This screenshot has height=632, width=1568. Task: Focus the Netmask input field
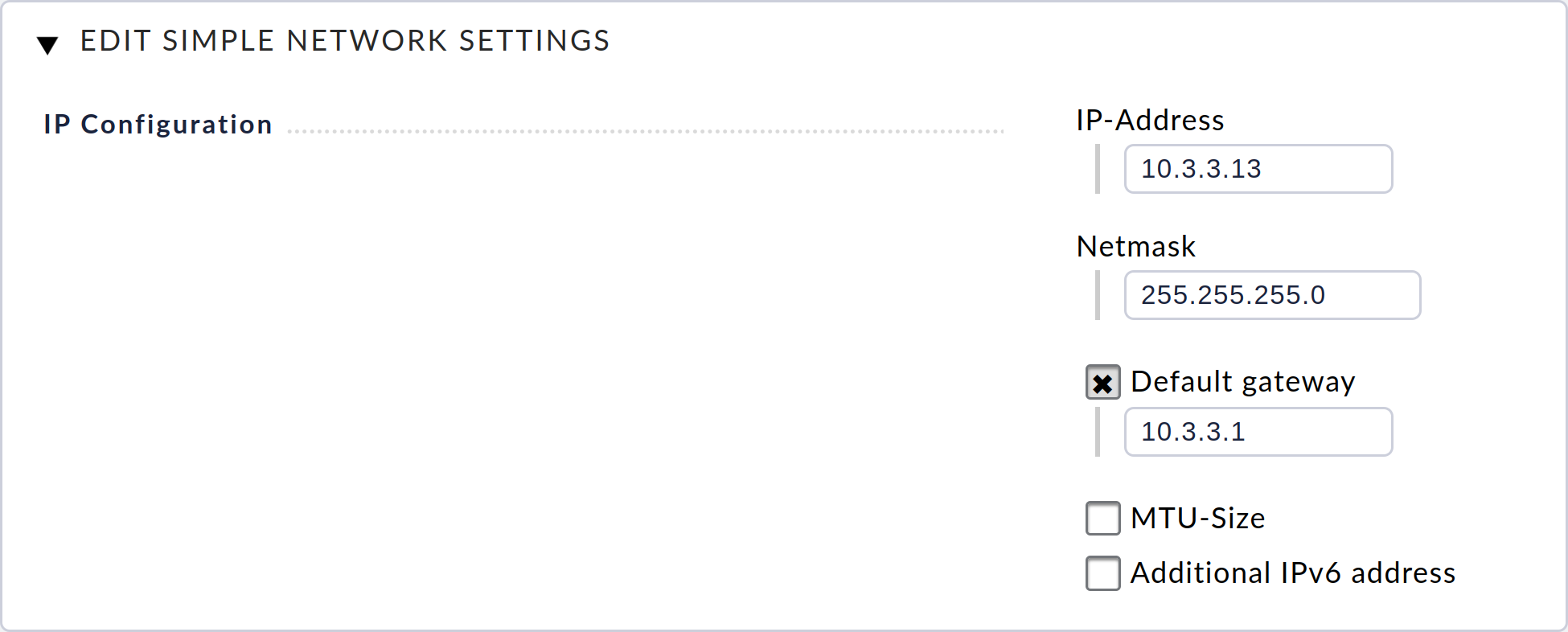tap(1271, 295)
